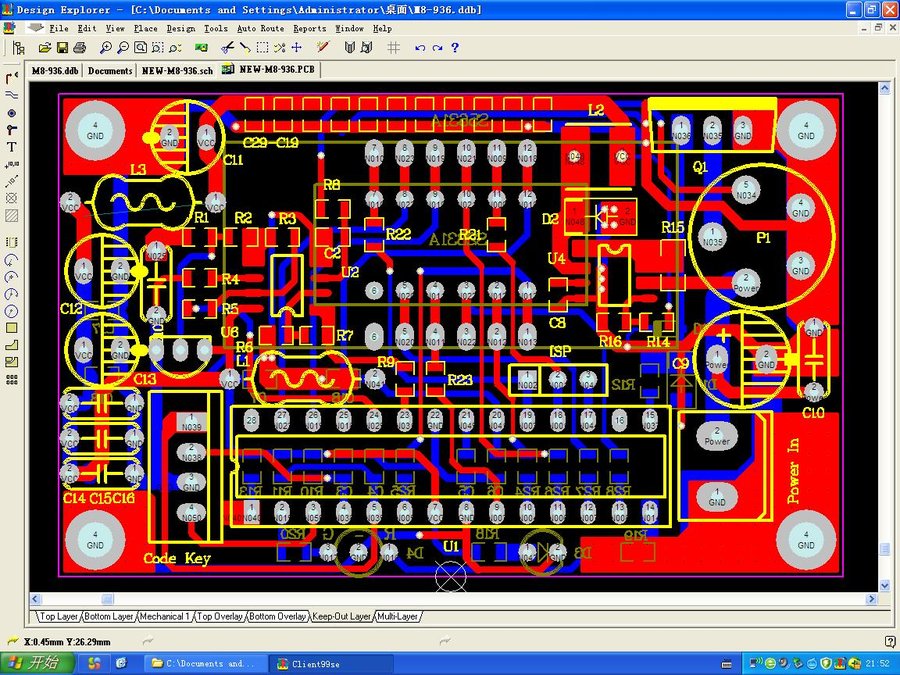The width and height of the screenshot is (900, 675).
Task: Open the Place menu
Action: point(146,28)
